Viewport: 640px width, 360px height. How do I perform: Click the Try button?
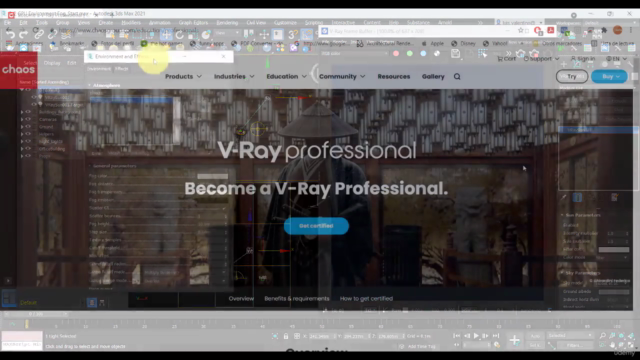click(572, 76)
